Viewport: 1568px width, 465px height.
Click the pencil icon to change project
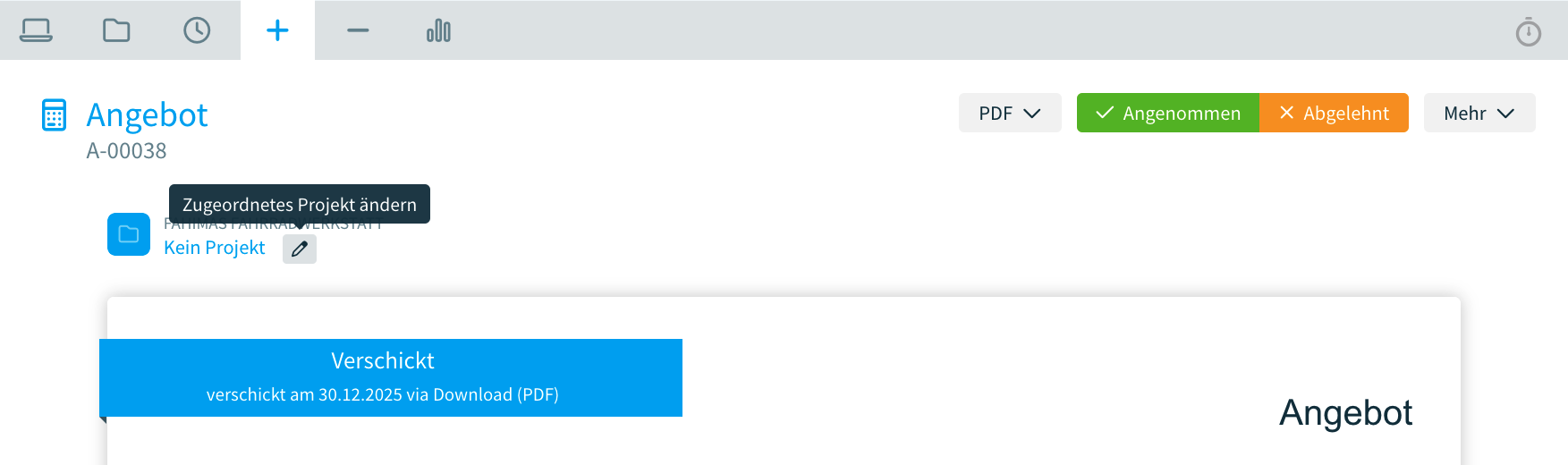[x=300, y=249]
